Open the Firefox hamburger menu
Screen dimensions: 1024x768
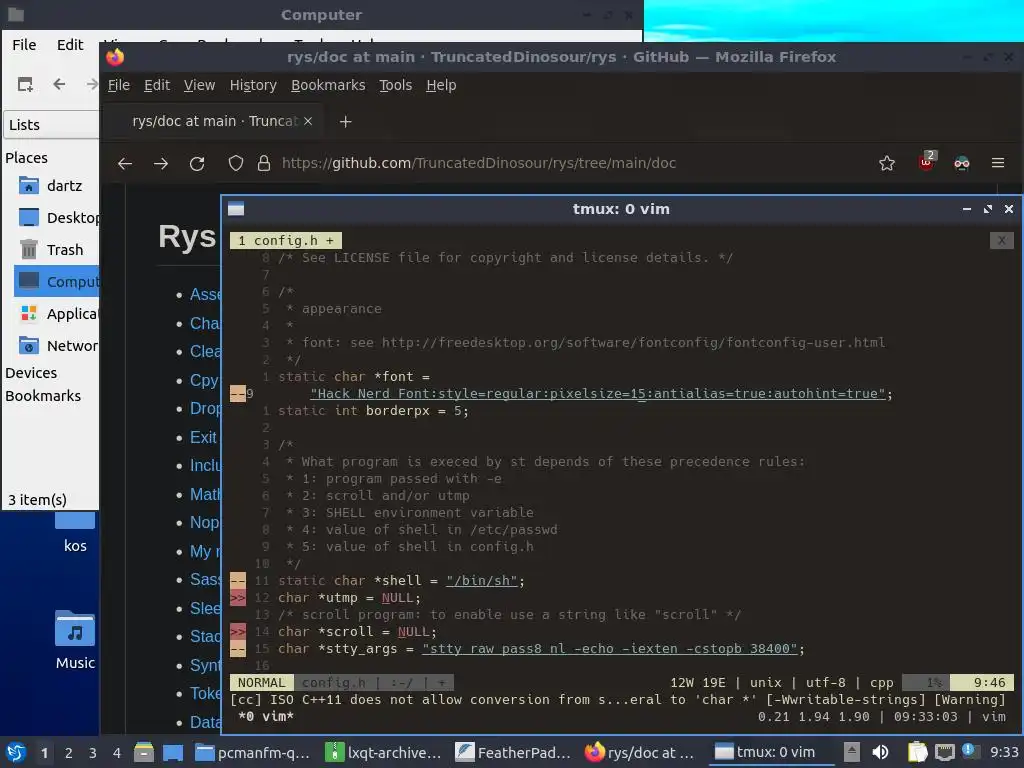click(x=998, y=163)
